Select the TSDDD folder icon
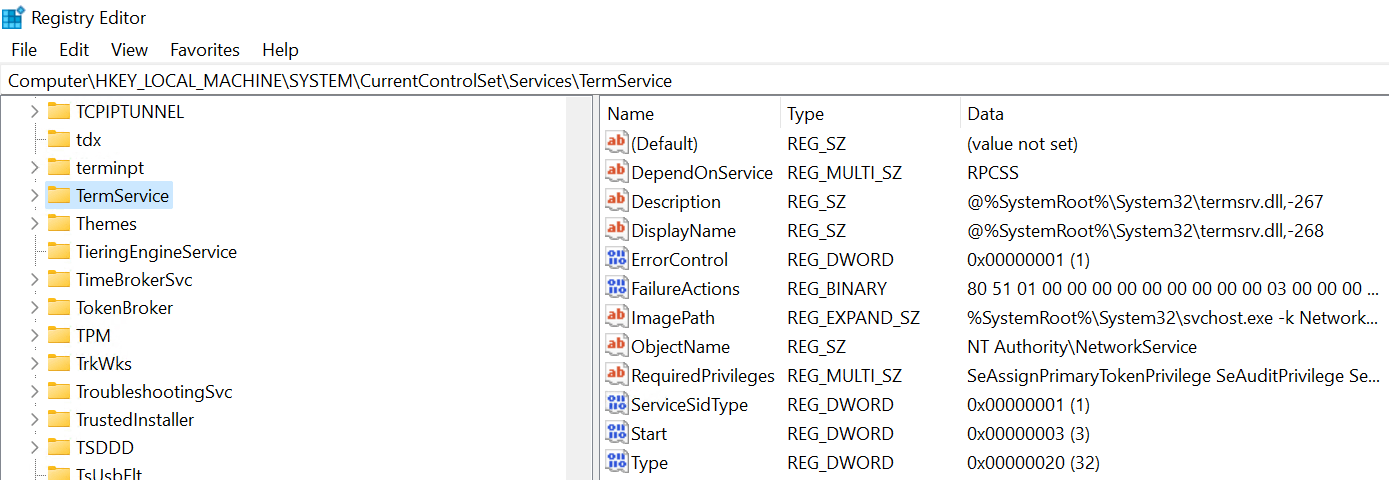This screenshot has width=1389, height=480. coord(59,447)
